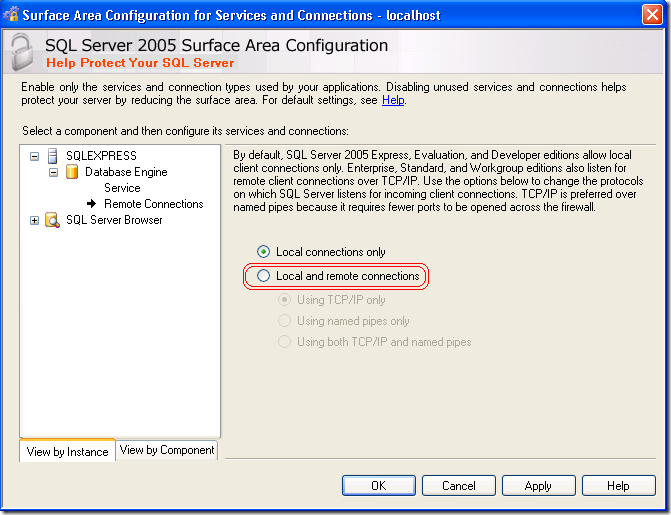
Task: Select SQL Server Browser tree label
Action: [114, 220]
